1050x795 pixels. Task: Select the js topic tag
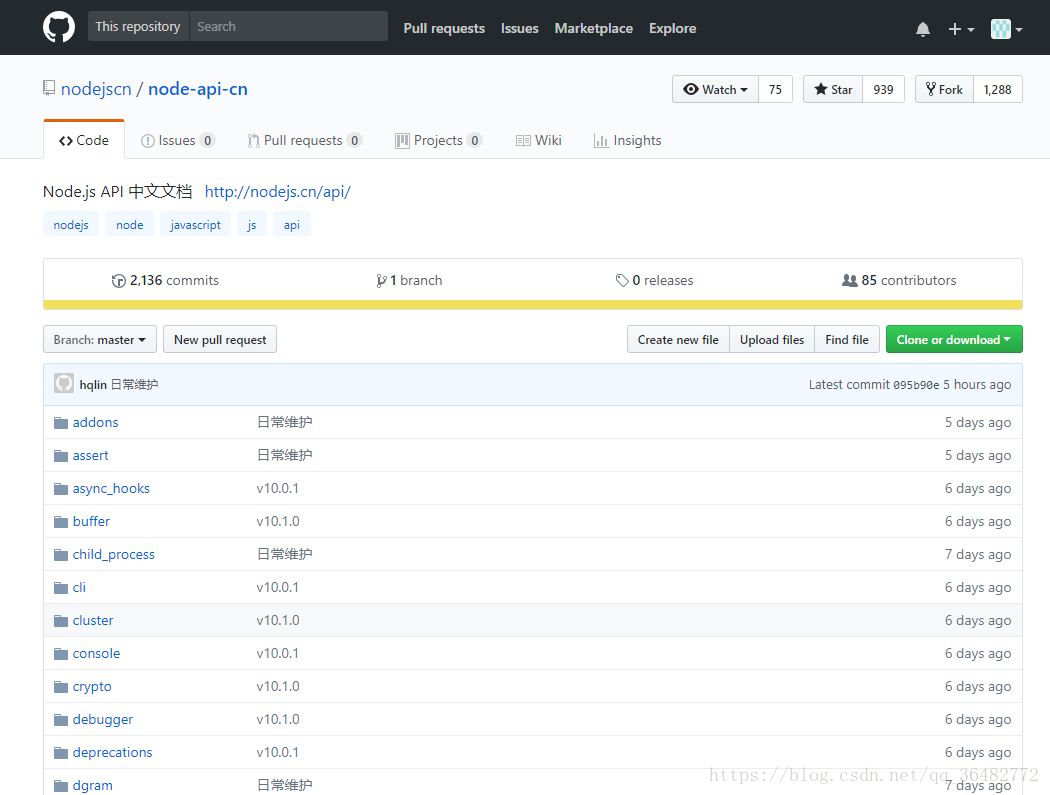point(252,224)
